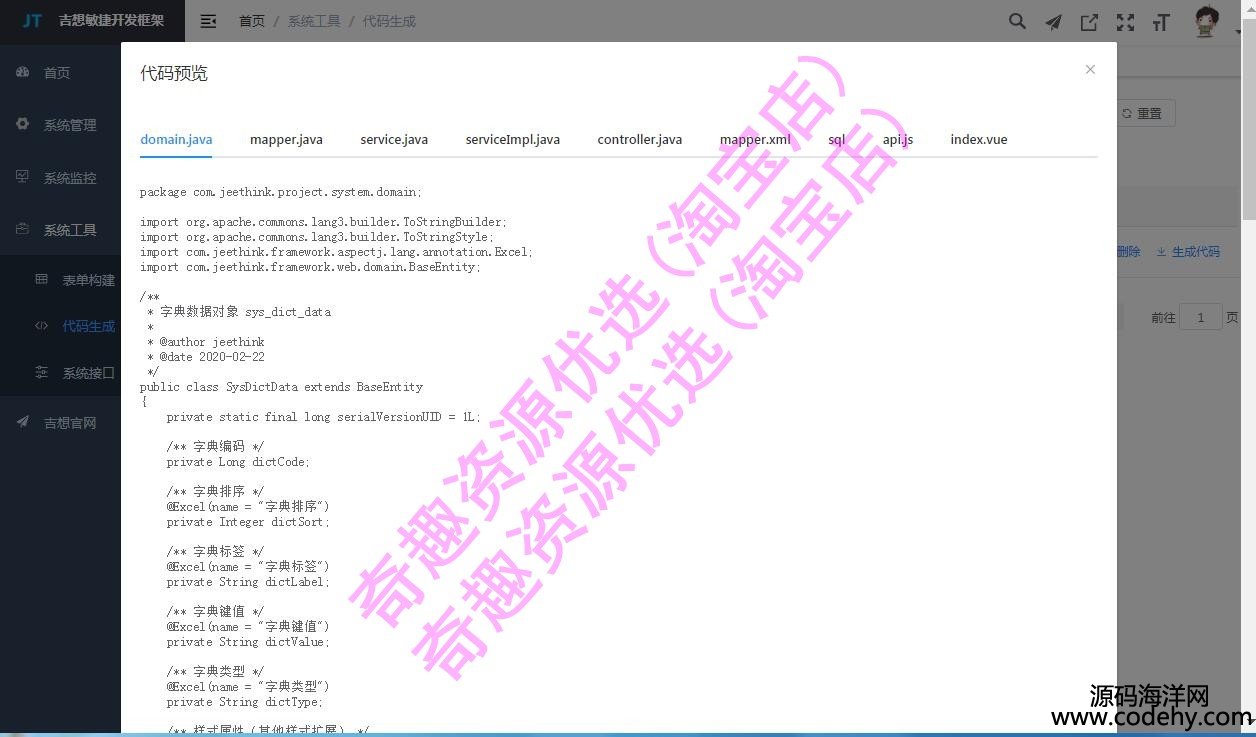Select the service.java tab

[x=394, y=139]
